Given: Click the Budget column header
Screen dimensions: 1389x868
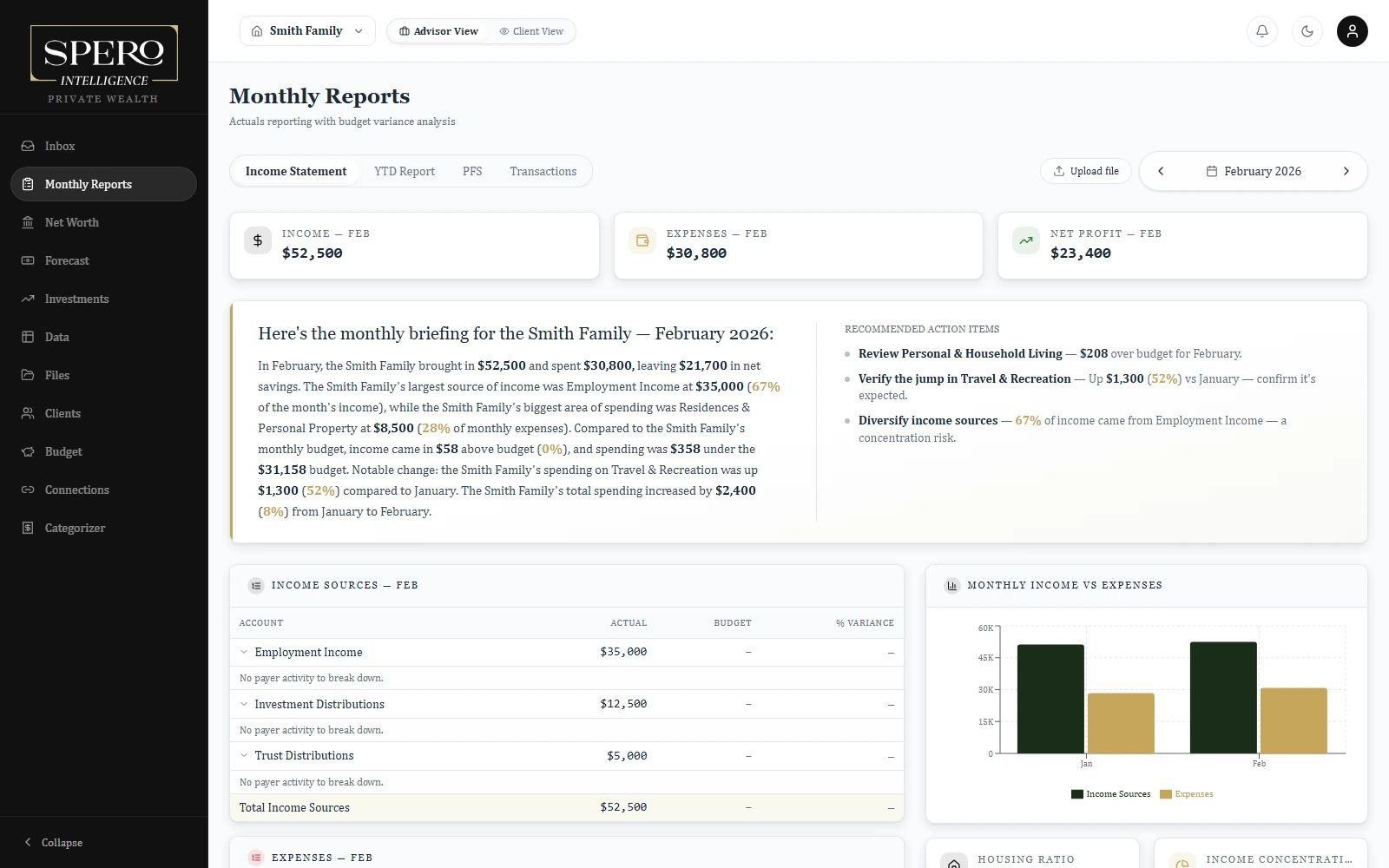Looking at the screenshot, I should pyautogui.click(x=733, y=623).
